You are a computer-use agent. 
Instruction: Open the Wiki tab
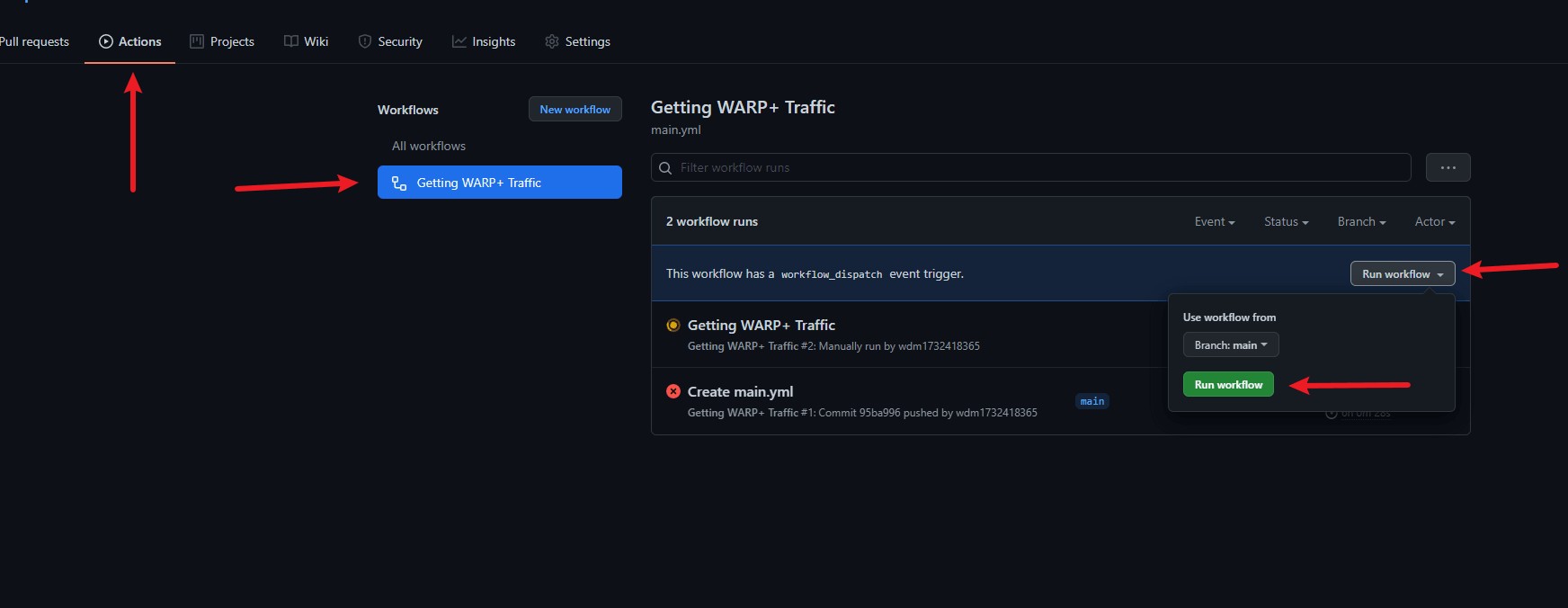(x=307, y=41)
